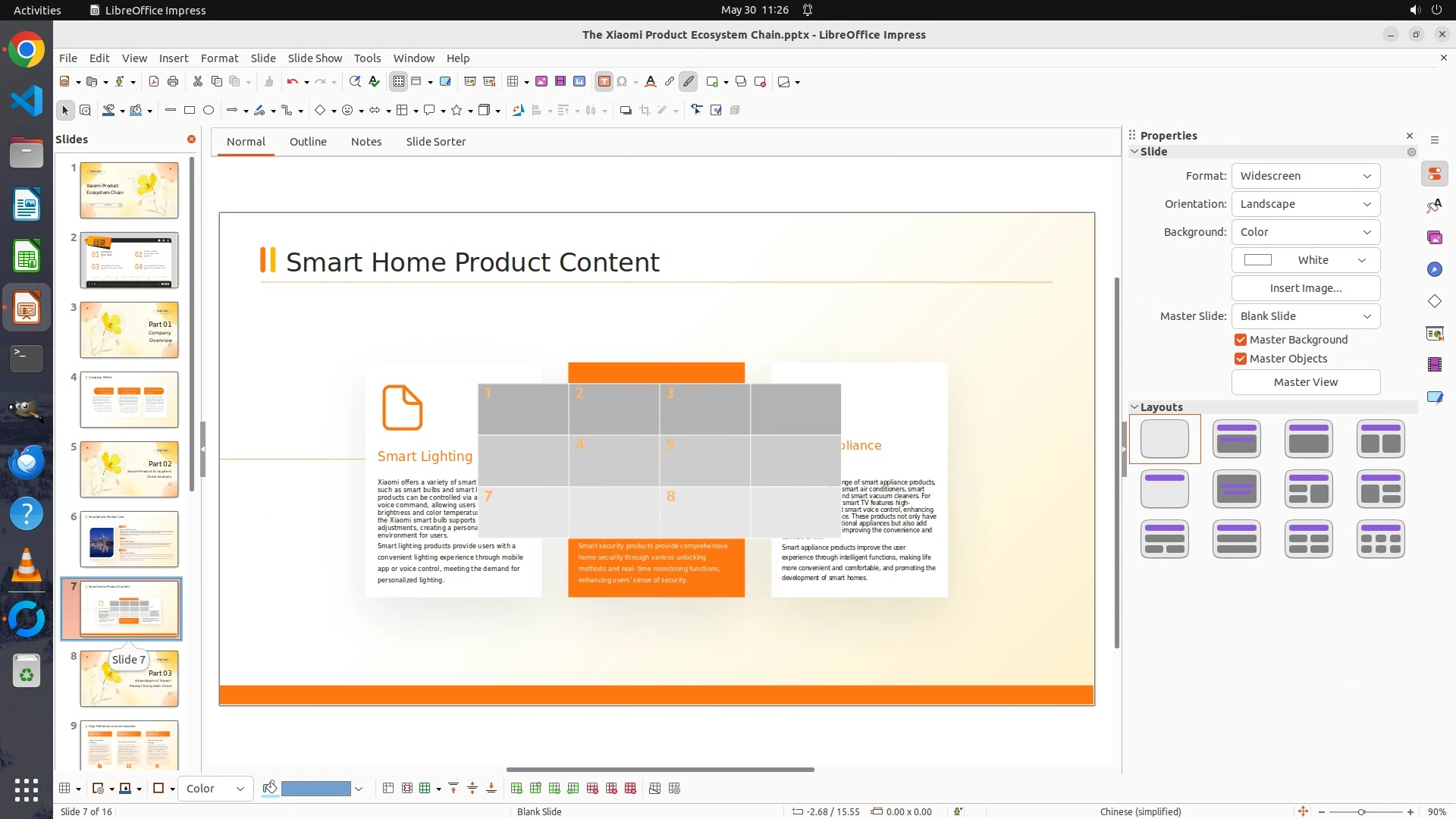
Task: Switch to the Slide Sorter tab
Action: point(435,142)
